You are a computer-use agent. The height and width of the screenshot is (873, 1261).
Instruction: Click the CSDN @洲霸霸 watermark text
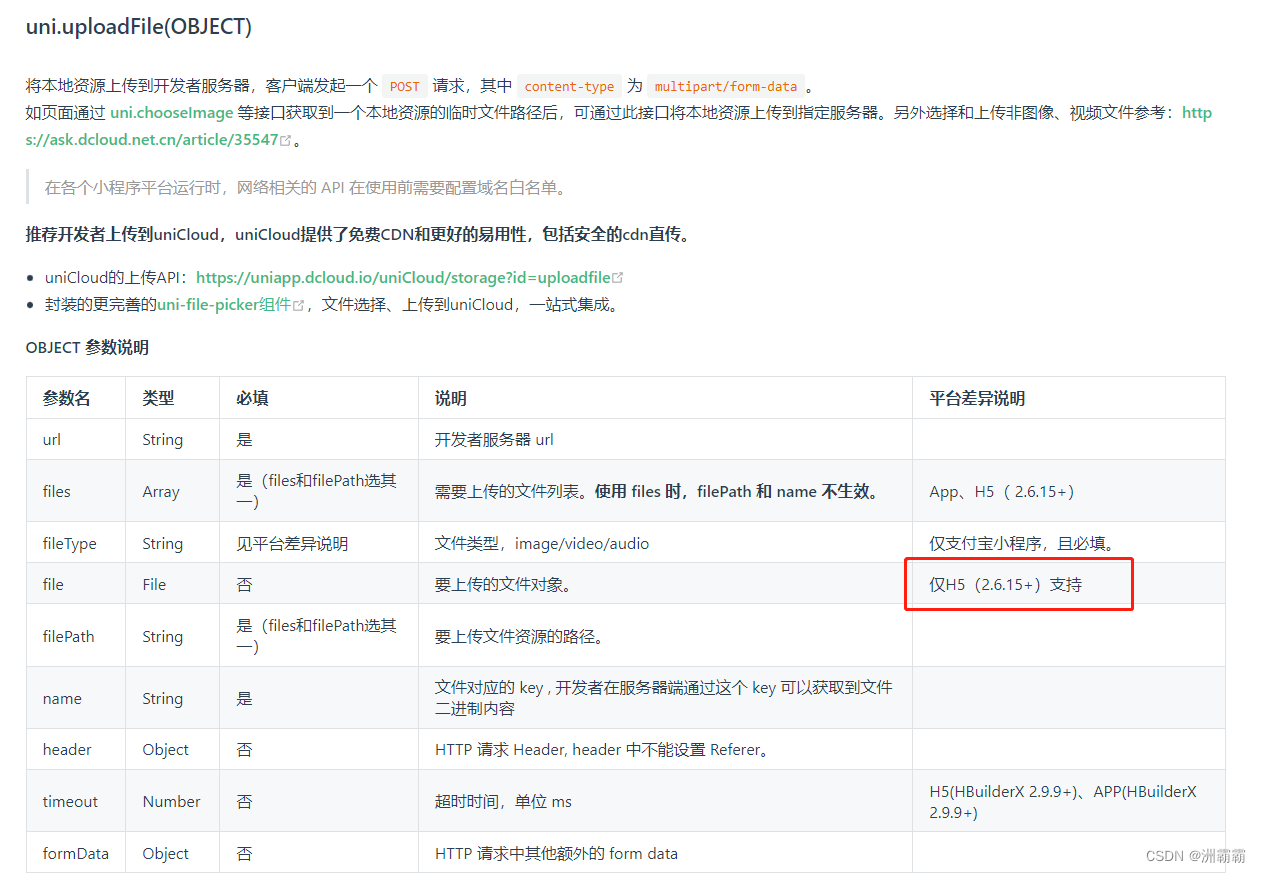pos(1194,855)
